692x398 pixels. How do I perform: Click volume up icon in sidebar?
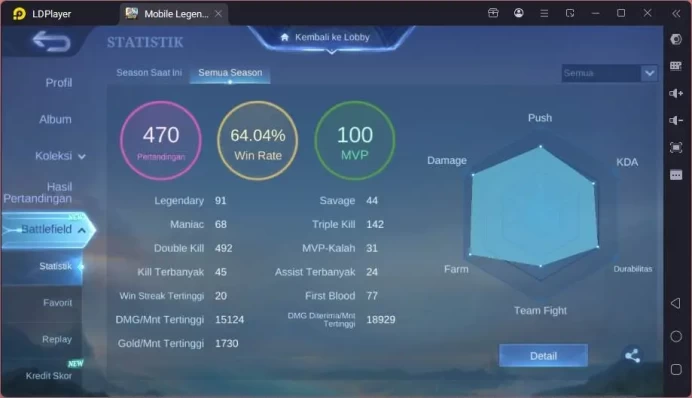676,93
